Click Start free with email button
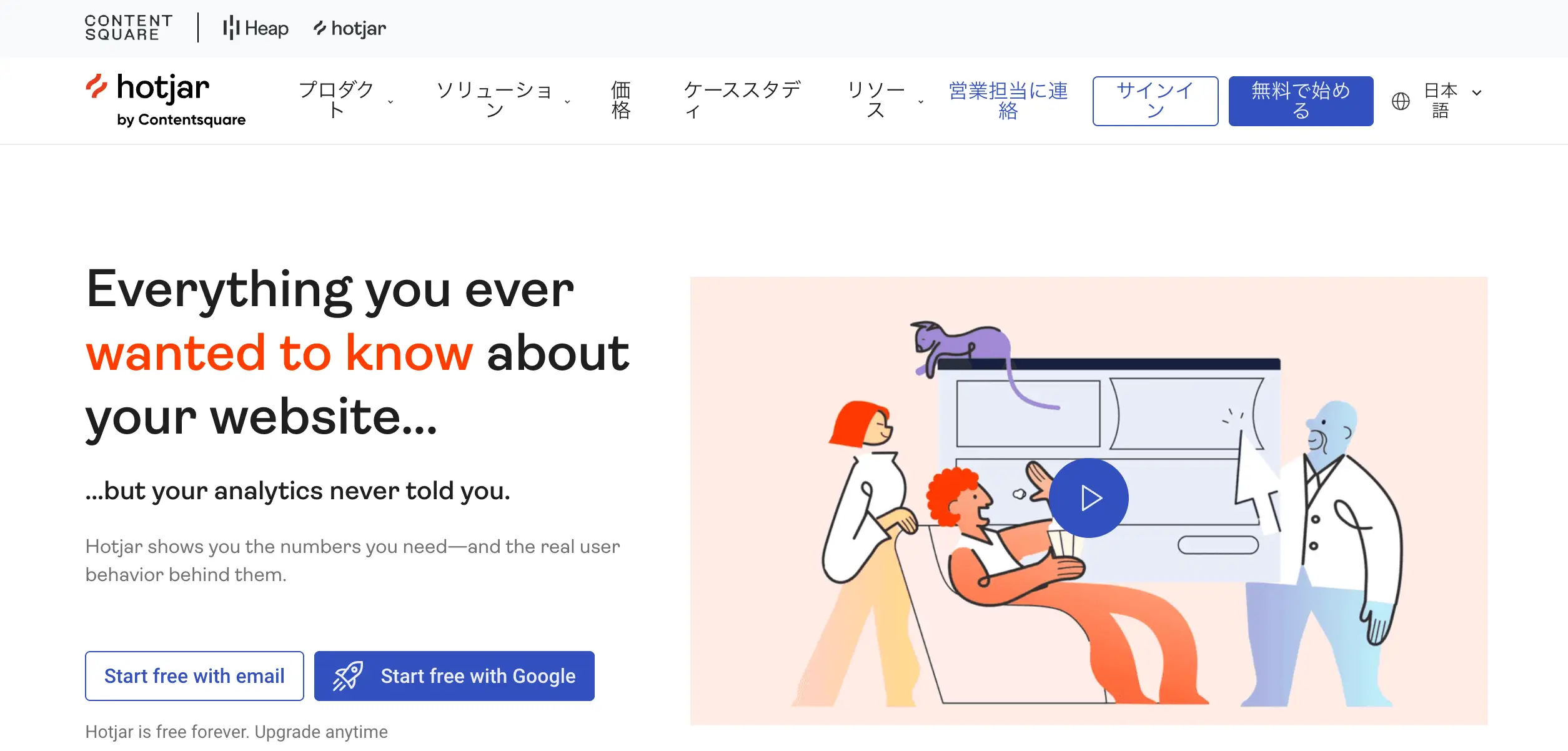 (x=194, y=676)
